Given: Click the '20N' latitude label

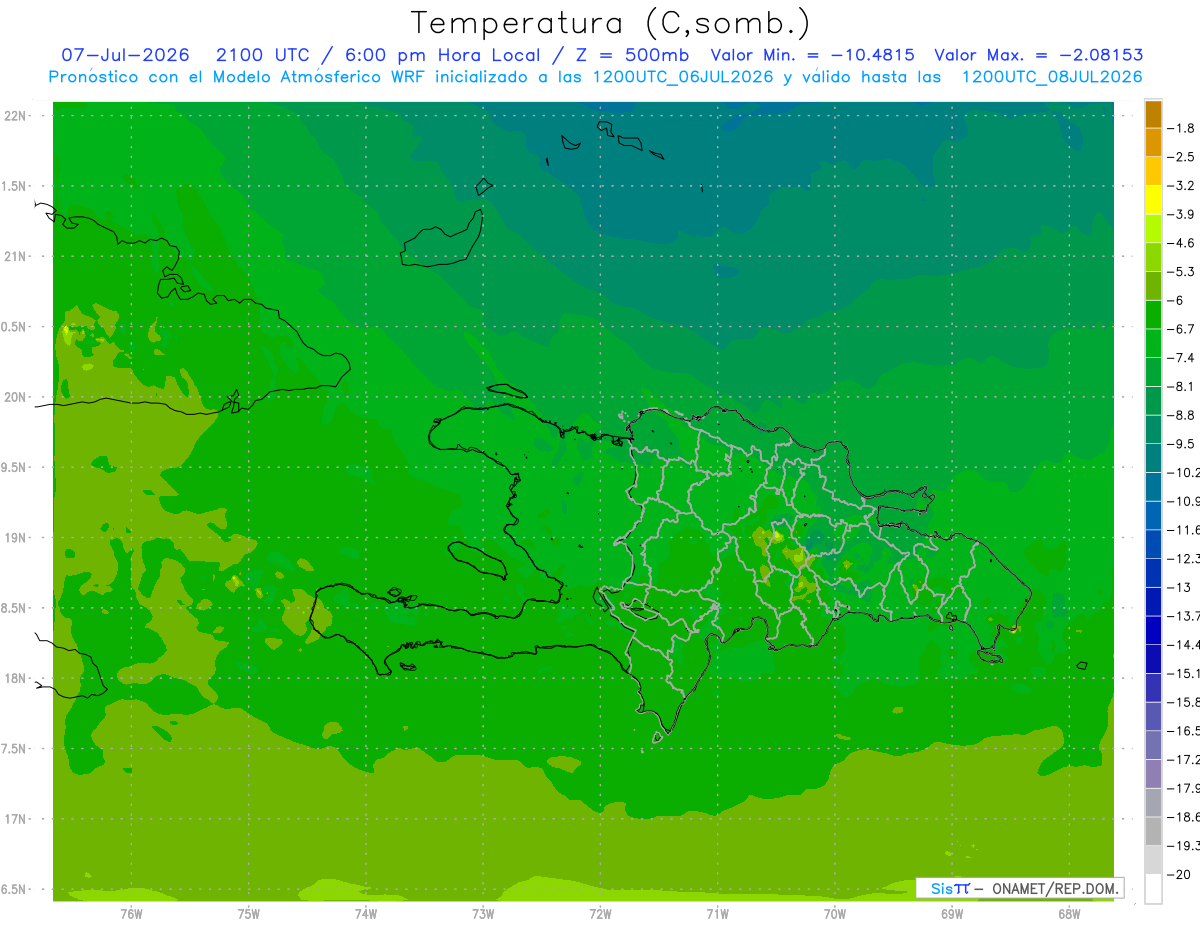Looking at the screenshot, I should [x=16, y=397].
